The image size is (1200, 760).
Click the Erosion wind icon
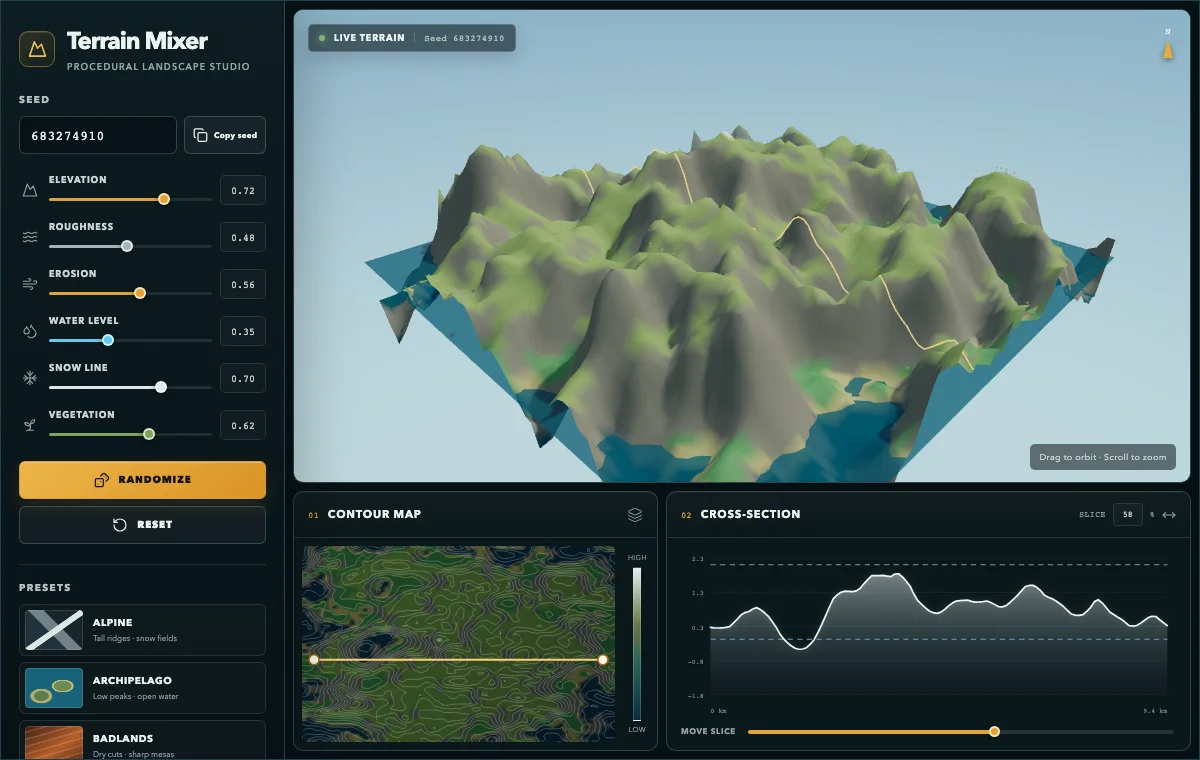point(30,284)
